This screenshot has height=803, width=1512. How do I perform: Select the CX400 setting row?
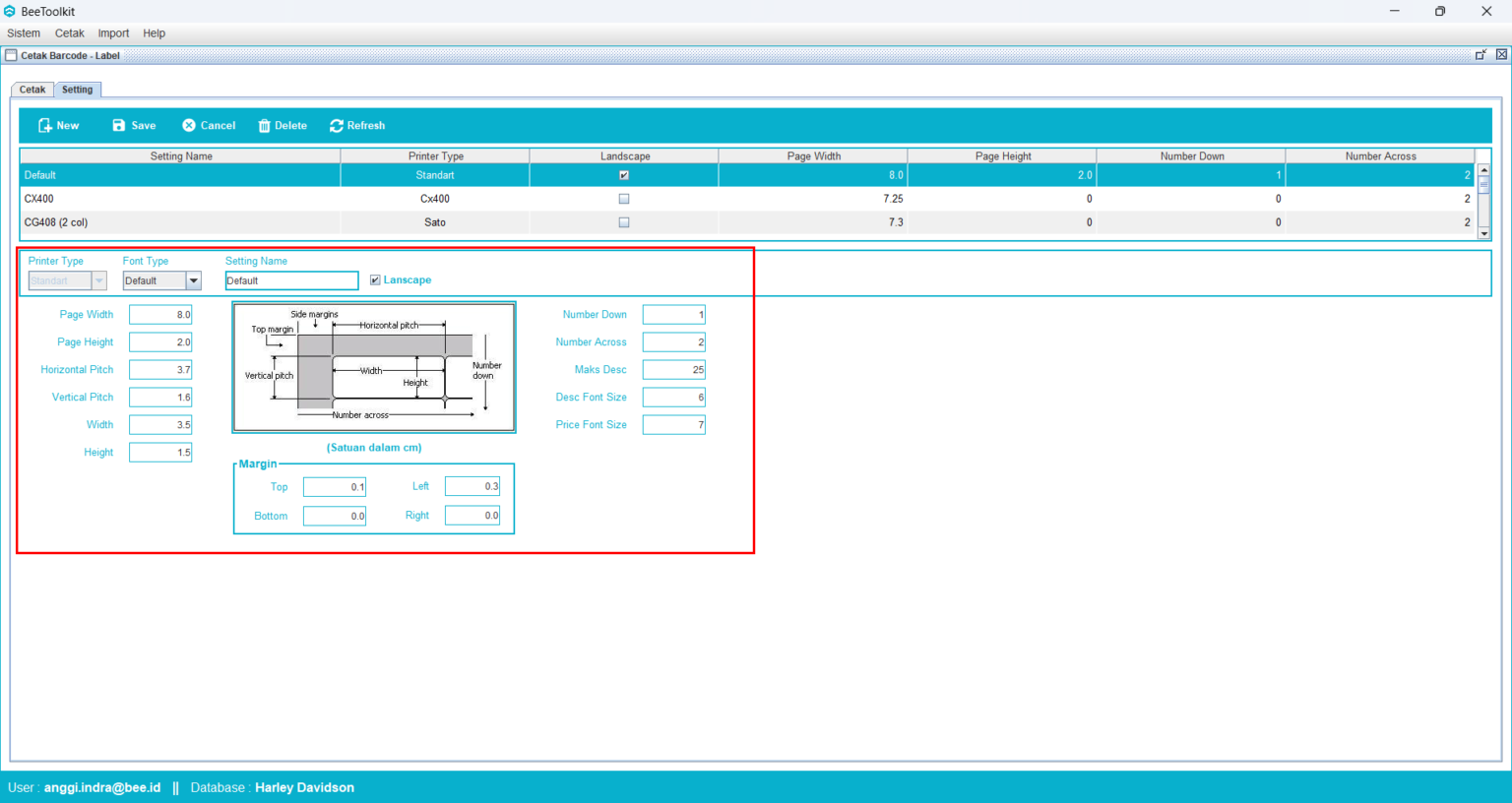click(180, 199)
